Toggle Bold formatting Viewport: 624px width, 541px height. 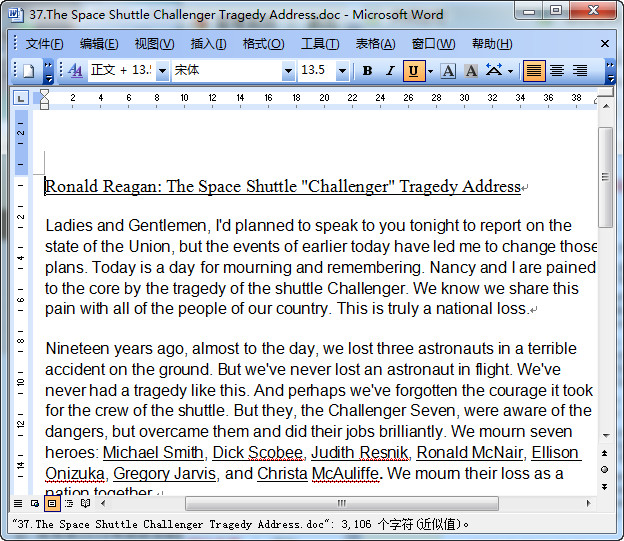click(x=367, y=71)
